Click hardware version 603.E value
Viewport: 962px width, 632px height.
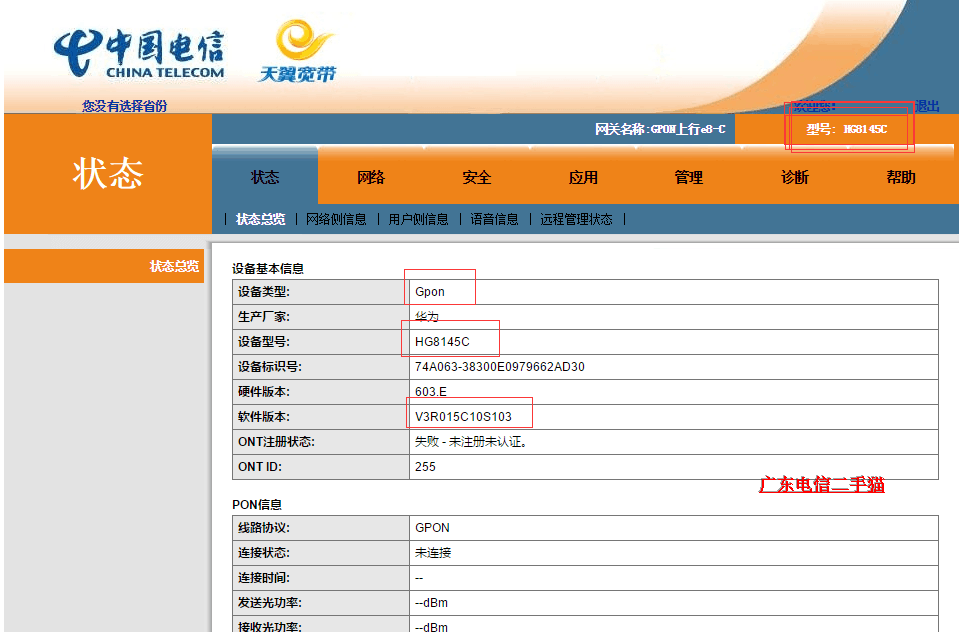(x=431, y=391)
